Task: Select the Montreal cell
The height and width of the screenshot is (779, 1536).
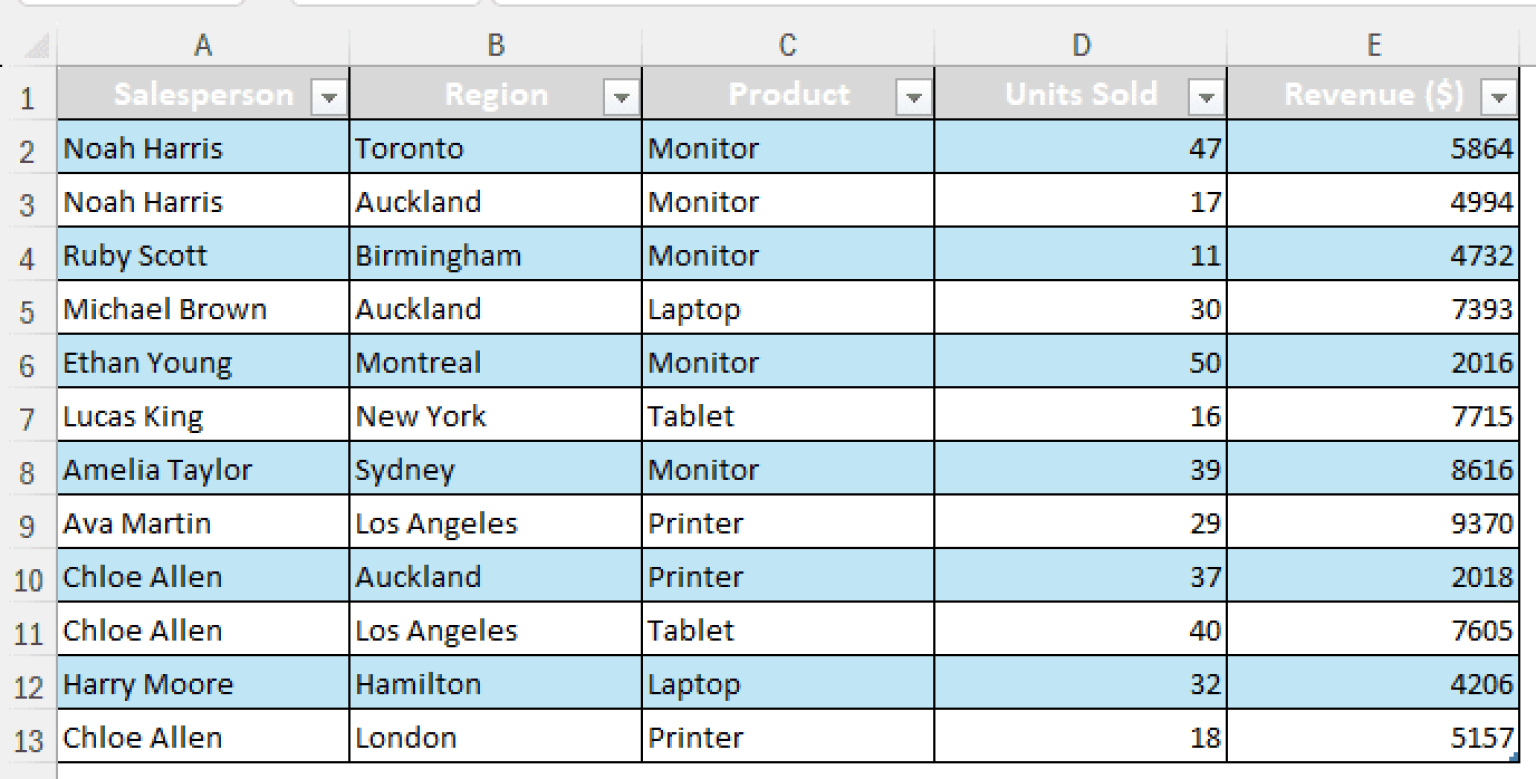Action: (496, 362)
